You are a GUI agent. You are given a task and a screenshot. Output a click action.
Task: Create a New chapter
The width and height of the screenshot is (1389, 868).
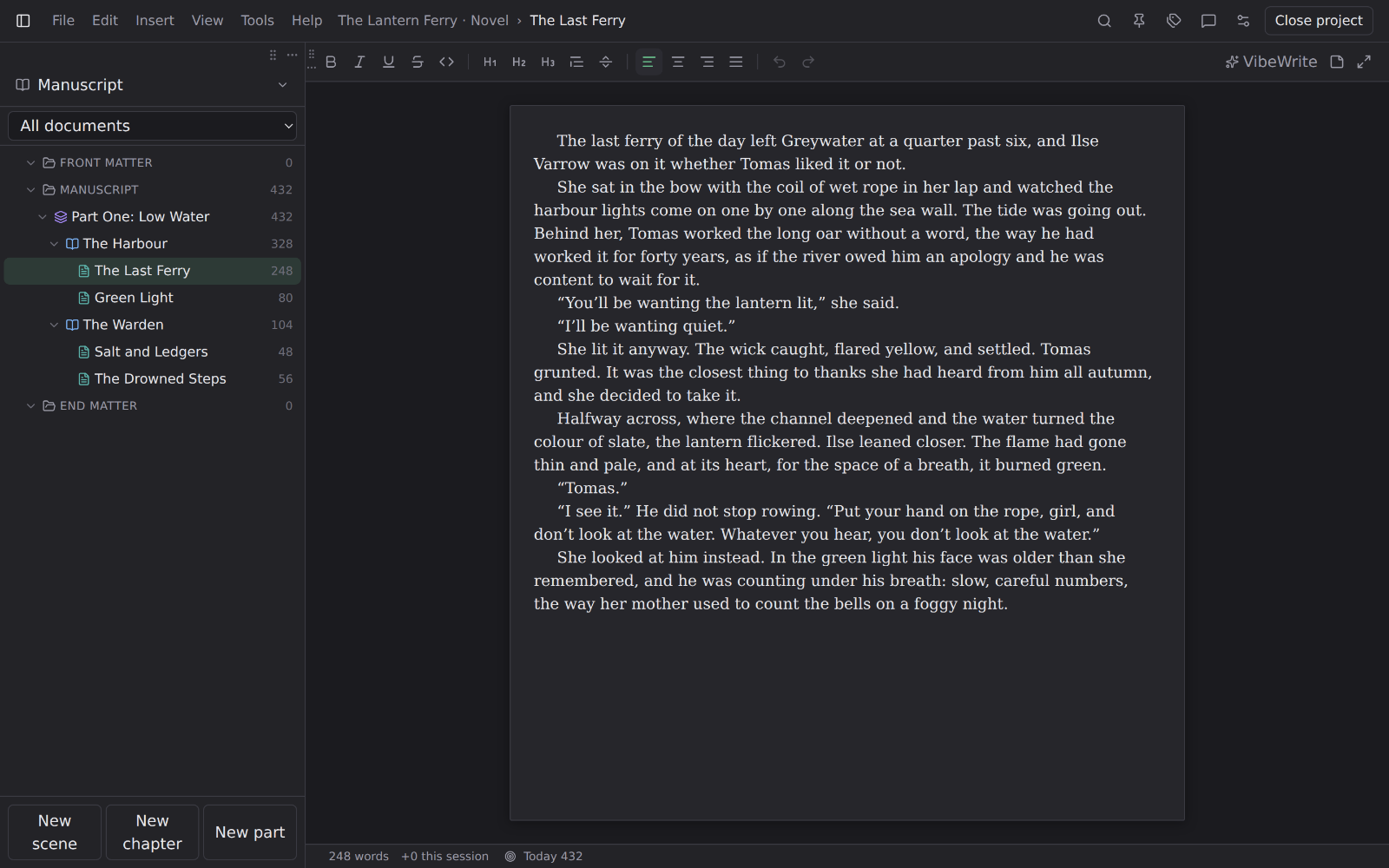pos(152,832)
